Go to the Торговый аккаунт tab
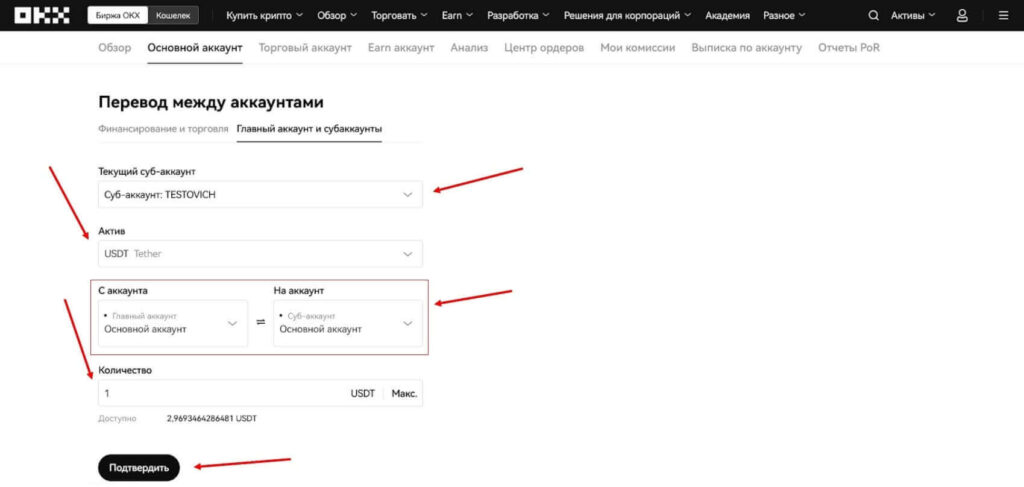1024x487 pixels. [x=304, y=47]
